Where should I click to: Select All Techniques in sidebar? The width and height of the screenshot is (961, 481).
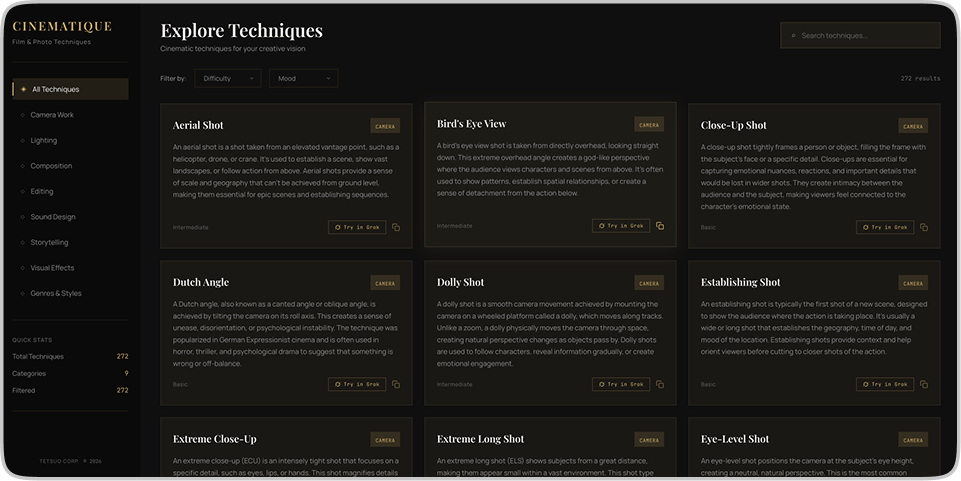(70, 89)
